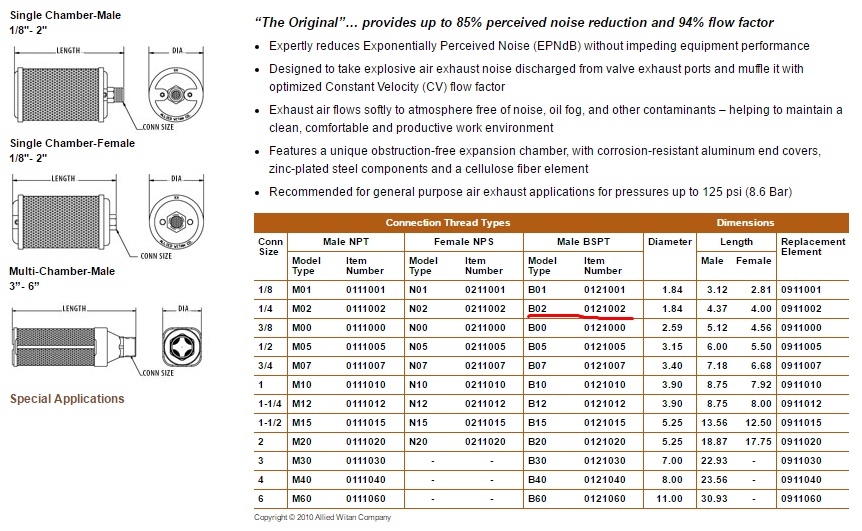Viewport: 862px width, 531px height.
Task: Click the Single Chamber-Male heading
Action: pyautogui.click(x=65, y=15)
